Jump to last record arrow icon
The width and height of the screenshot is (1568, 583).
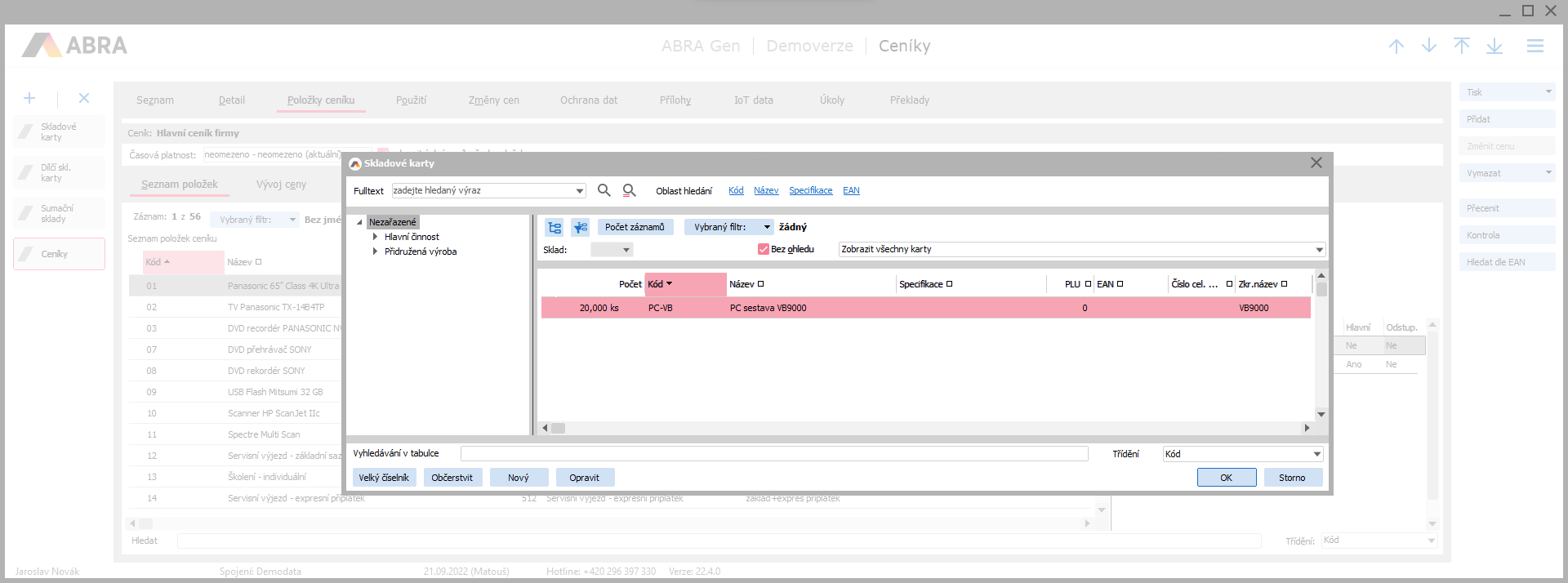pyautogui.click(x=1494, y=47)
